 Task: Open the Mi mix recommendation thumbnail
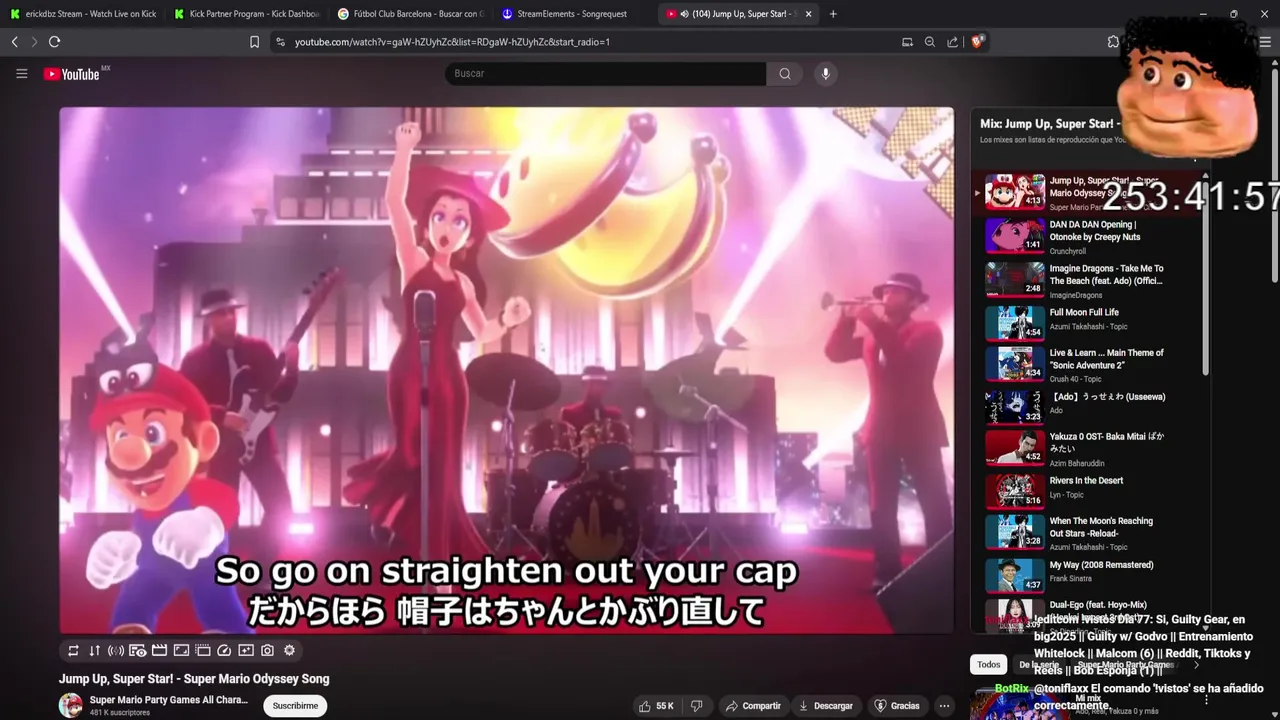[1018, 705]
